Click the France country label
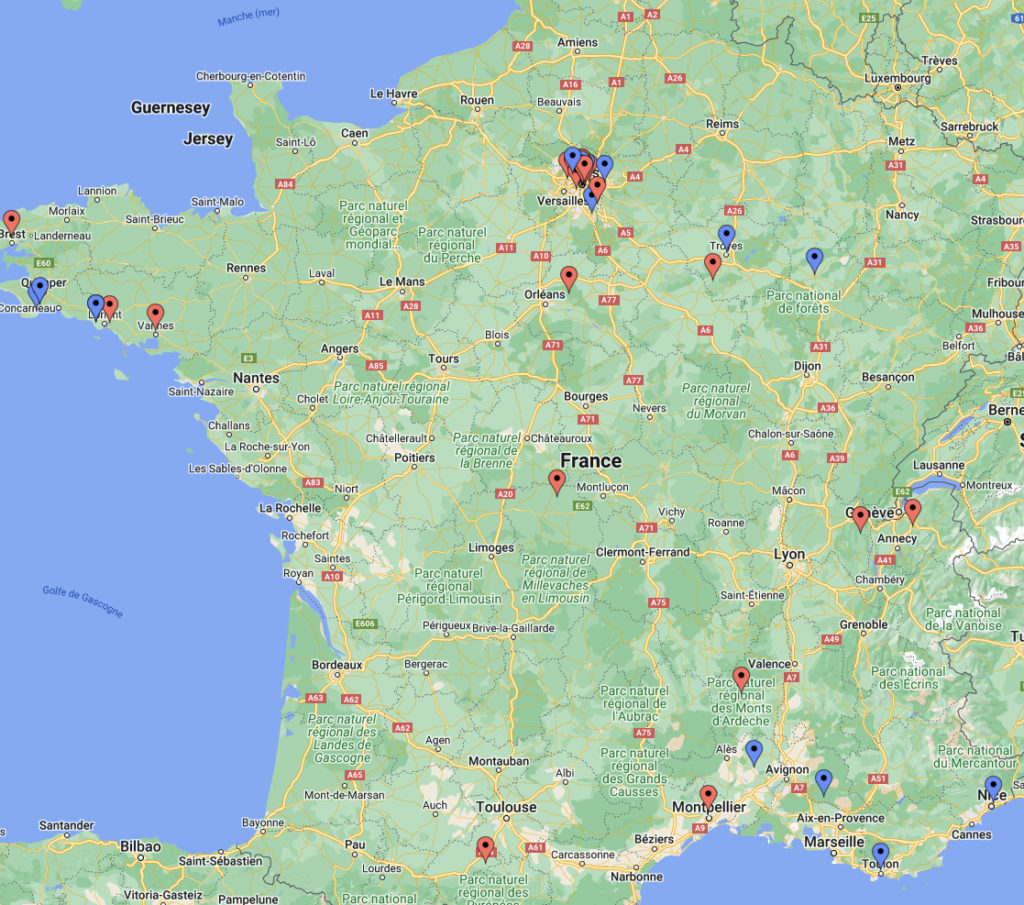1024x905 pixels. (590, 461)
